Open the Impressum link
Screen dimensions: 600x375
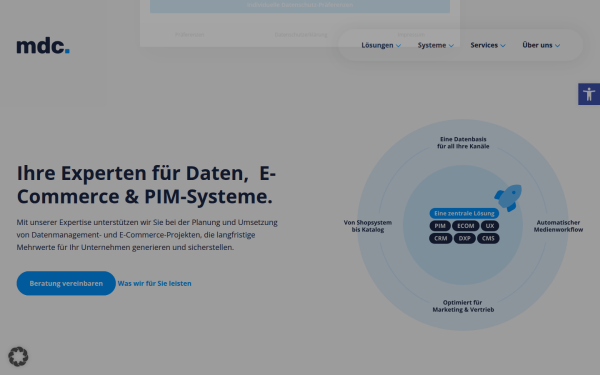coord(411,35)
